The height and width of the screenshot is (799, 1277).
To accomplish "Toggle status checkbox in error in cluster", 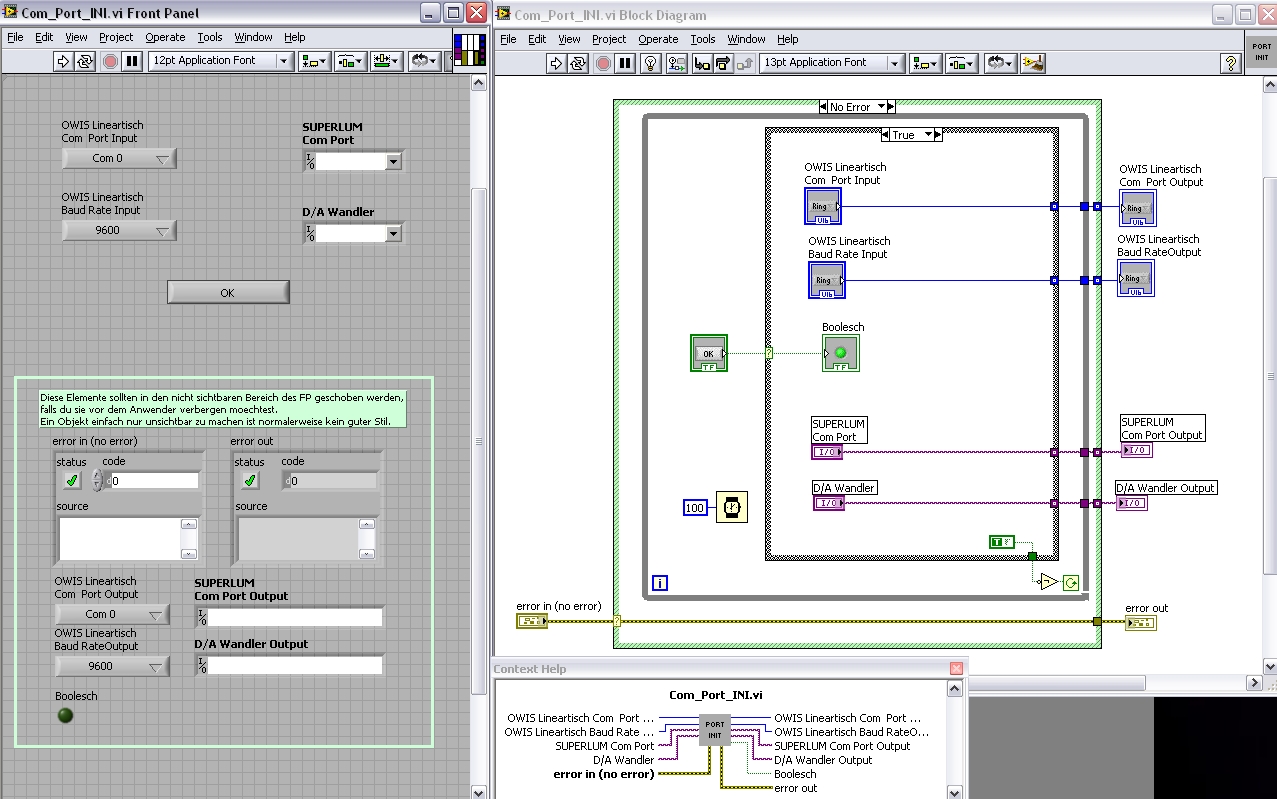I will (x=72, y=481).
